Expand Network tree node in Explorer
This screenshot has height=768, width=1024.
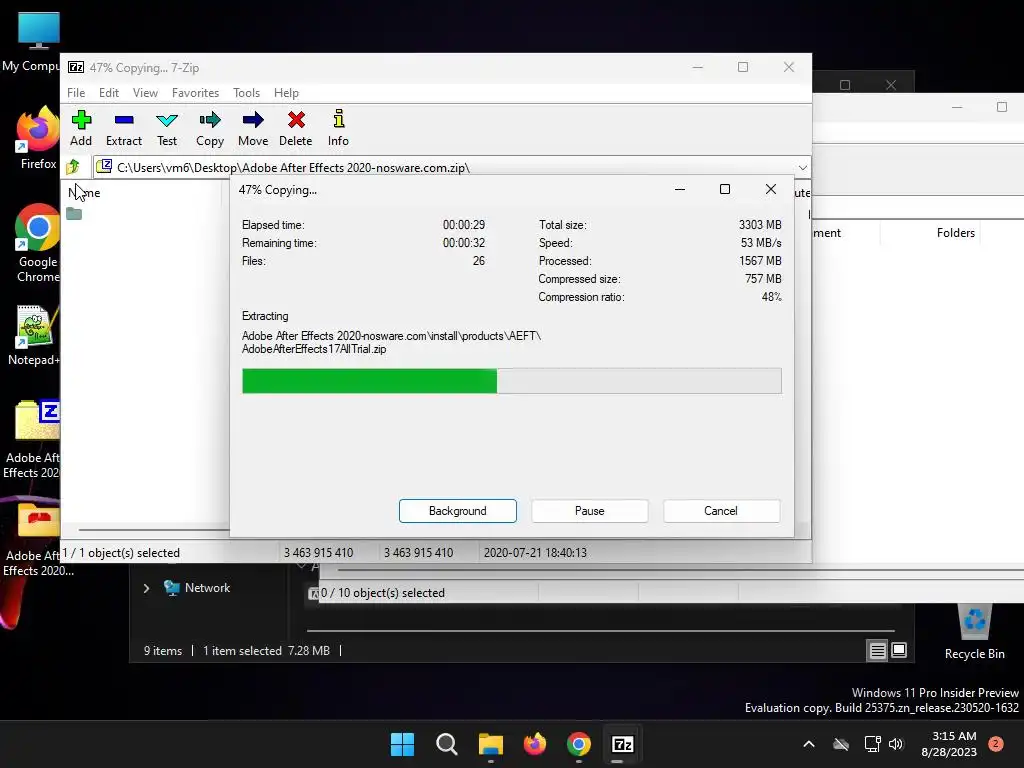[x=146, y=588]
